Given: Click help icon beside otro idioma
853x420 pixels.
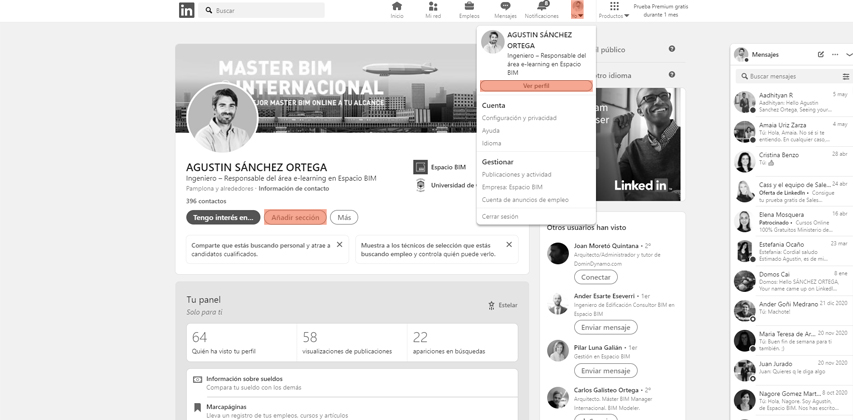Looking at the screenshot, I should (x=672, y=75).
